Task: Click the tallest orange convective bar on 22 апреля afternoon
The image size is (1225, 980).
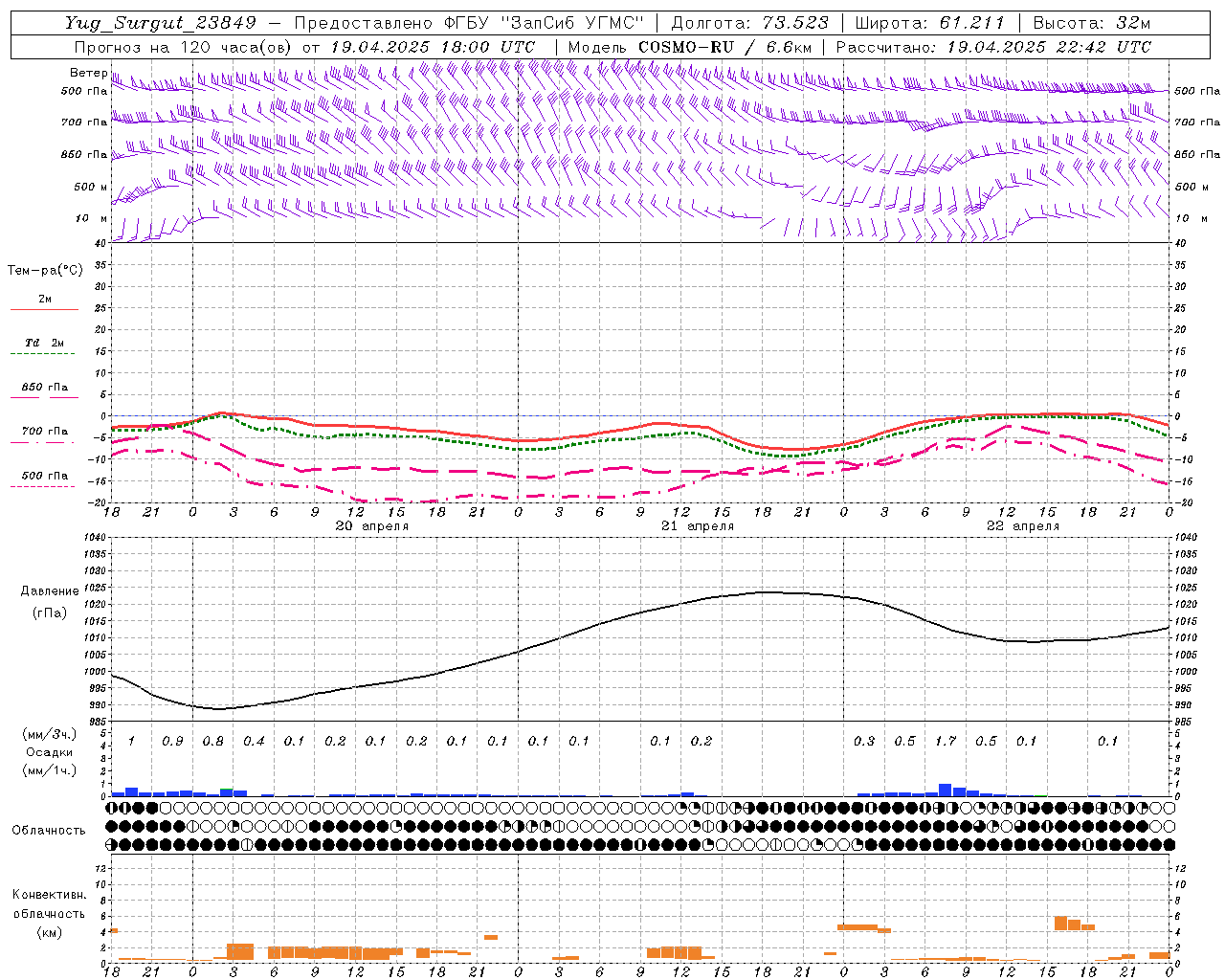Action: [1060, 924]
